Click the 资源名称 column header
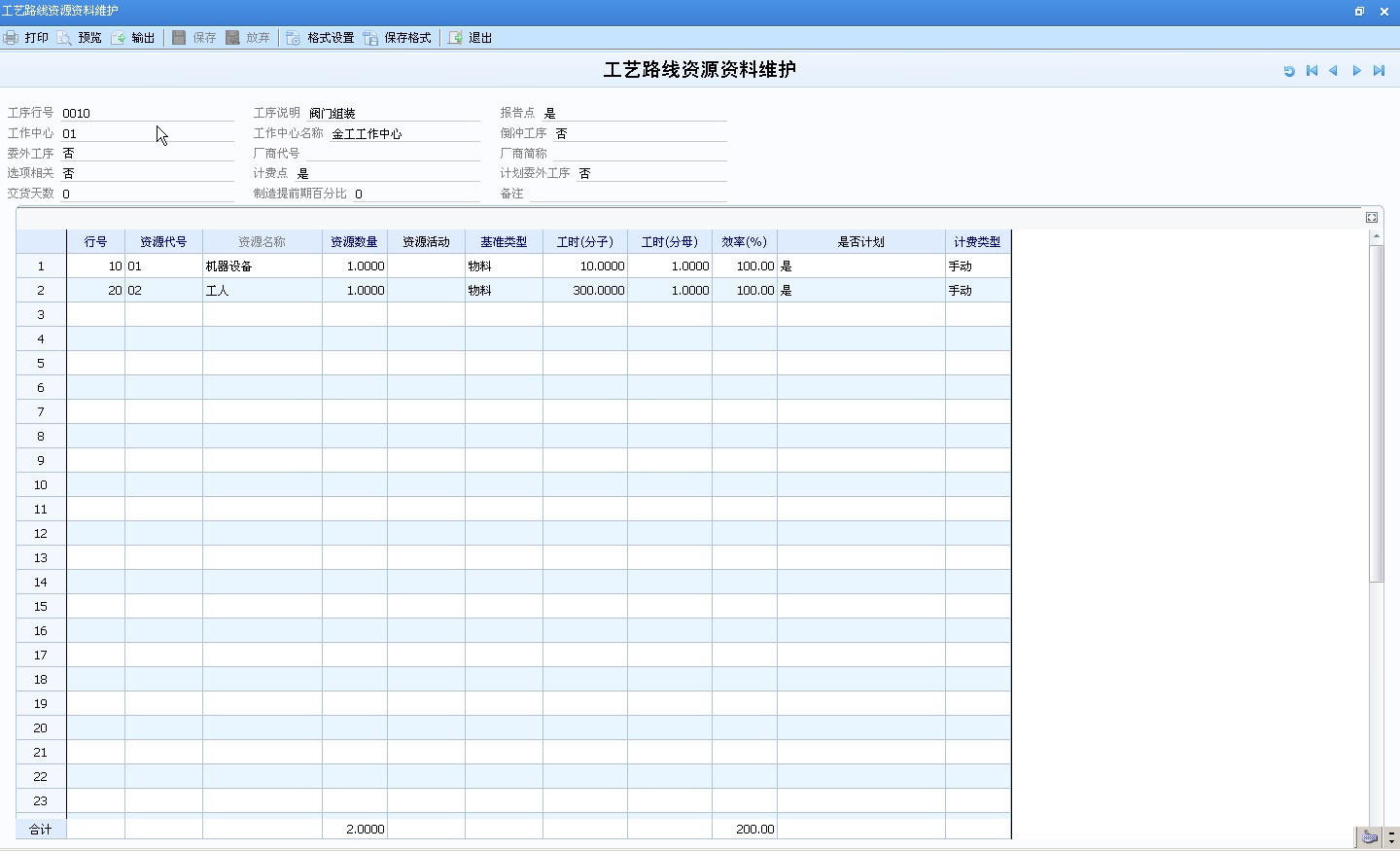Image resolution: width=1400 pixels, height=851 pixels. 262,242
